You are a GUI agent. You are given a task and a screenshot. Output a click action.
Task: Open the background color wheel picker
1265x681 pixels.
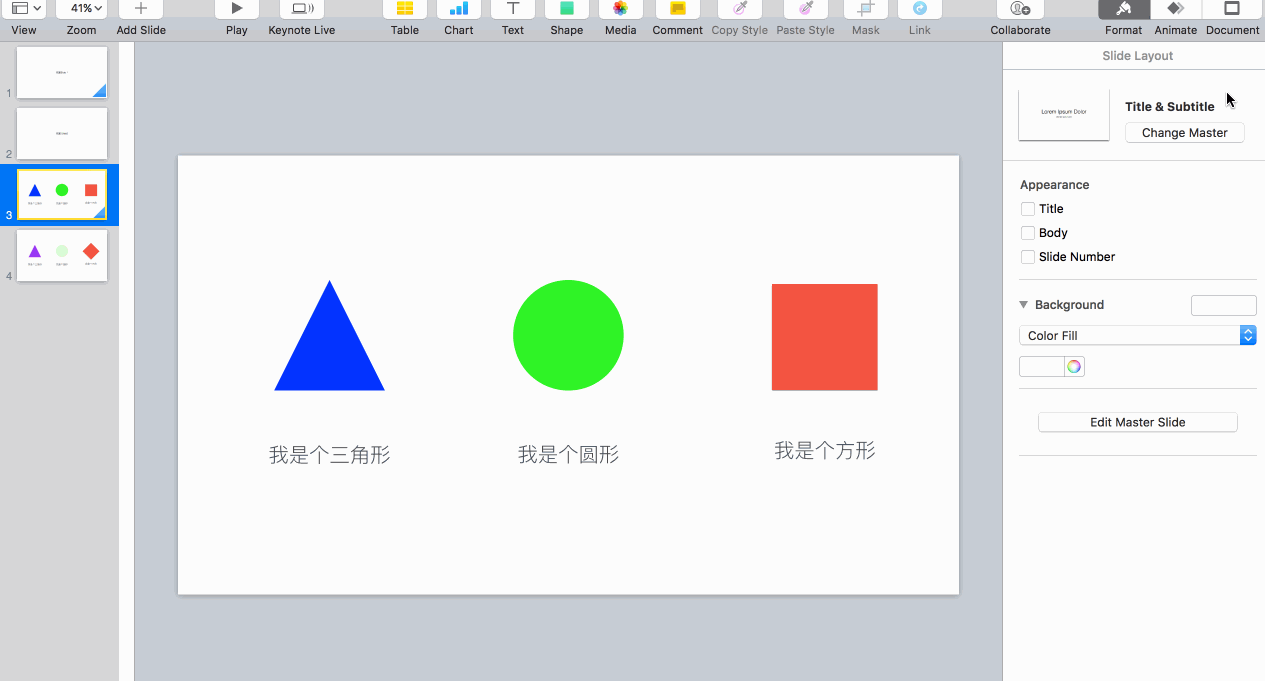1074,367
